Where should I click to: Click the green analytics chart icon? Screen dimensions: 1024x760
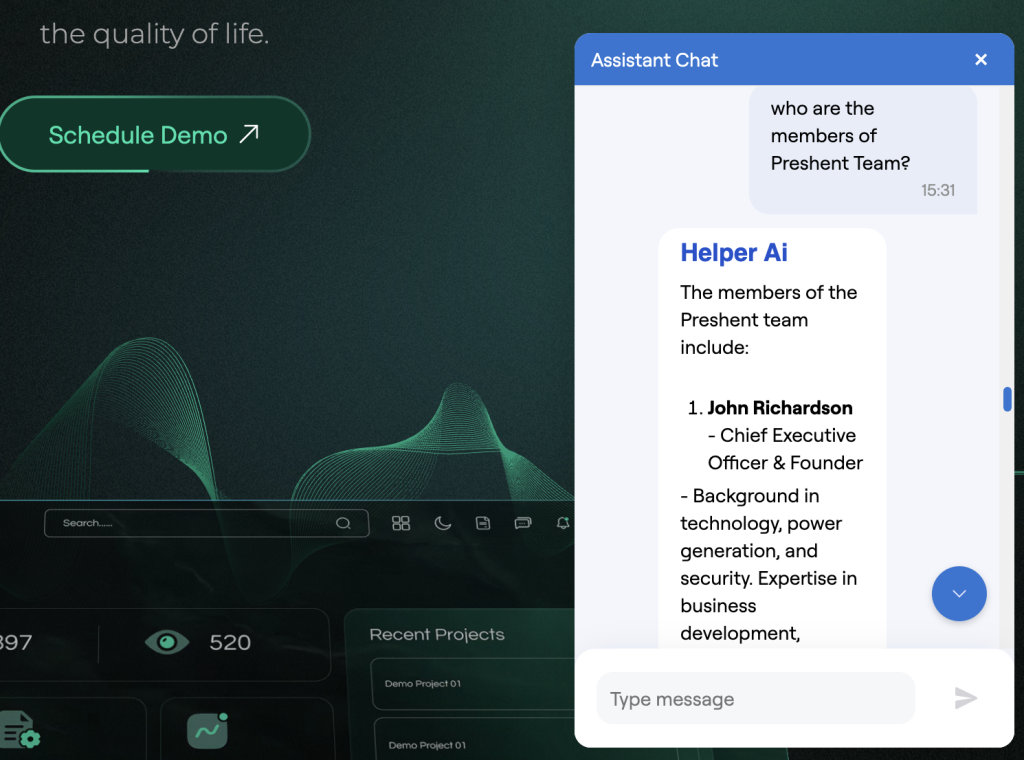coord(208,731)
